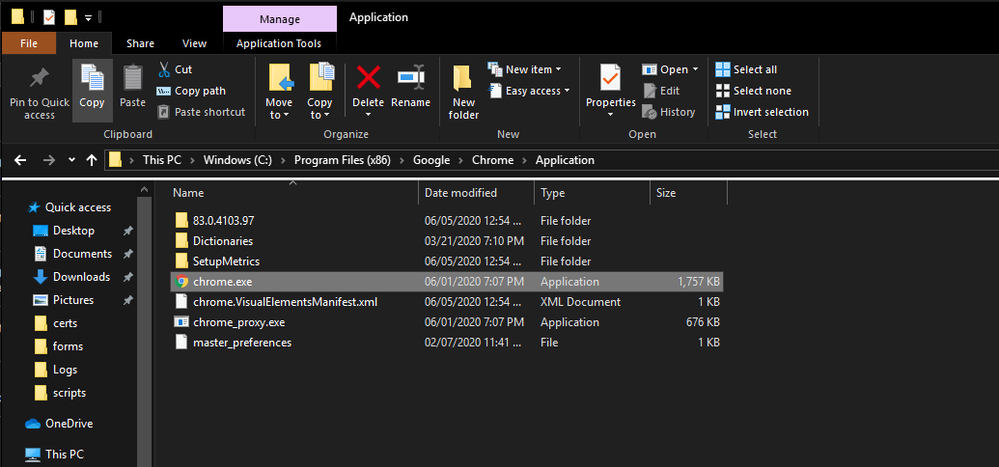Click the Copy to folder icon

click(320, 77)
